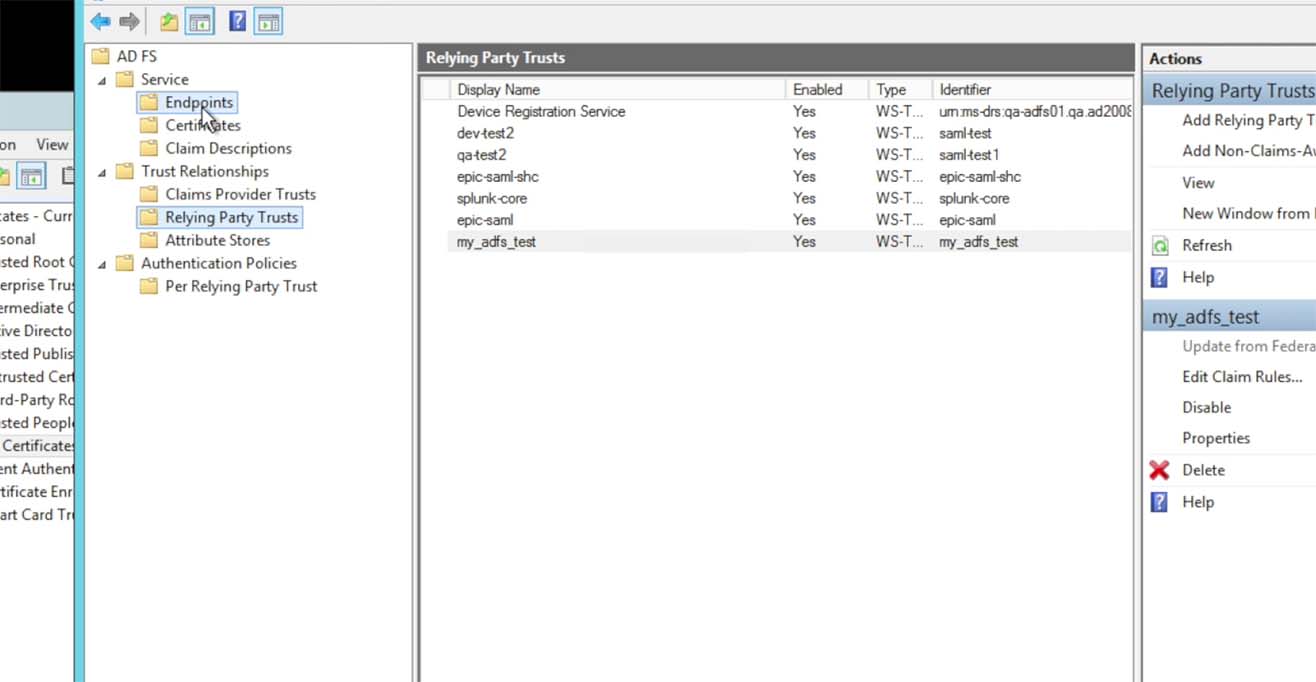
Task: Open the Claims Provider Trusts folder
Action: [240, 194]
